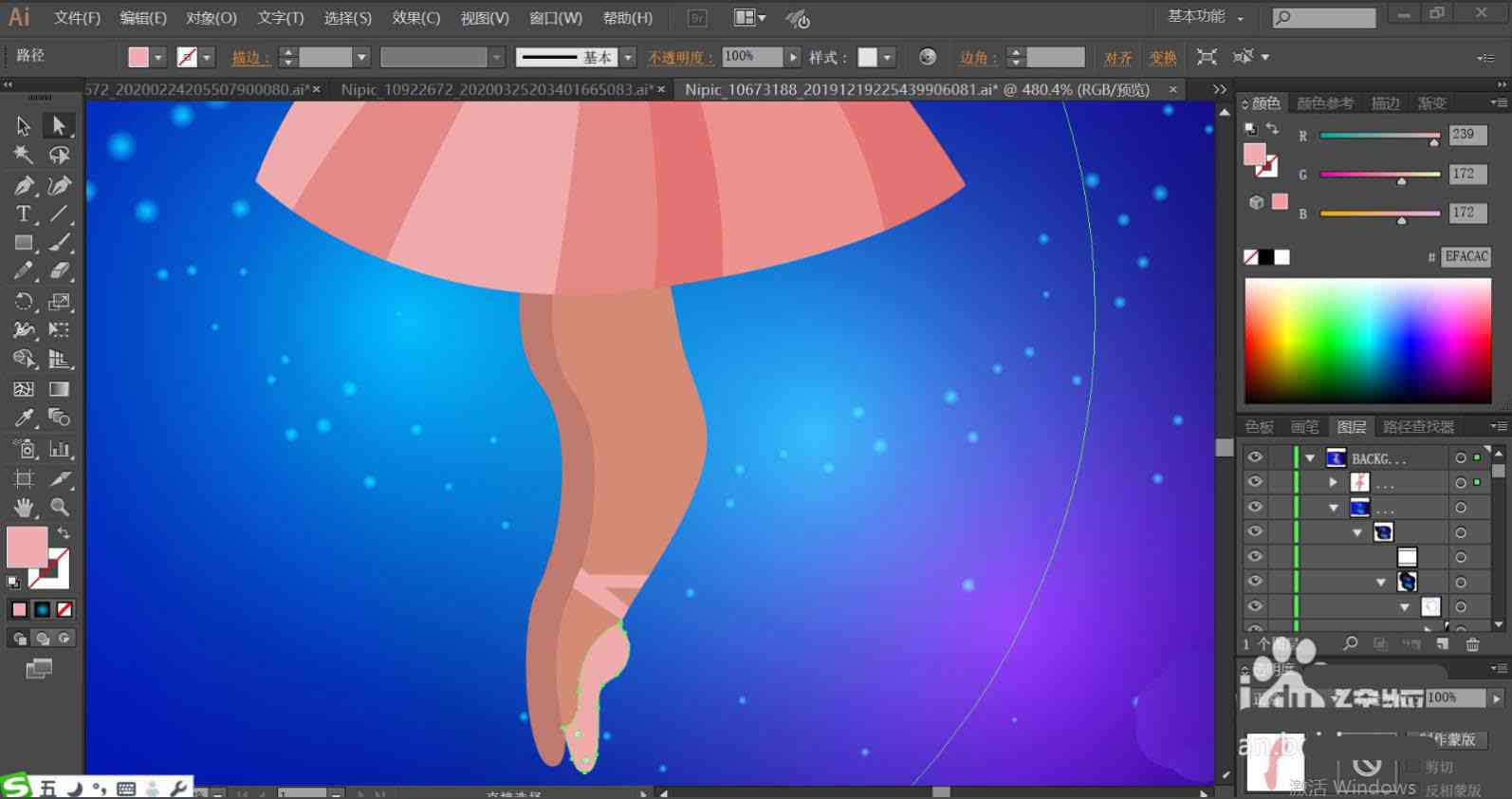Activate the Zoom tool
Viewport: 1512px width, 799px height.
pos(59,507)
